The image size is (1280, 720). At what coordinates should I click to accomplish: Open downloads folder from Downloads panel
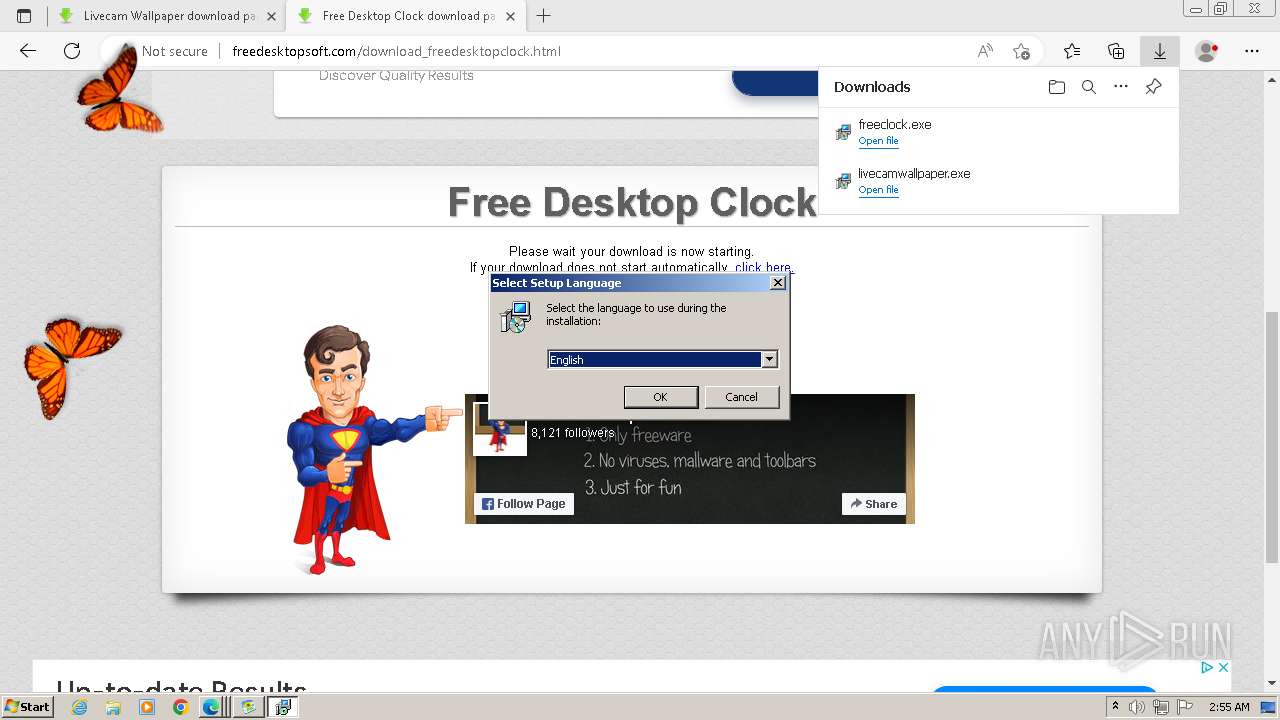1057,87
